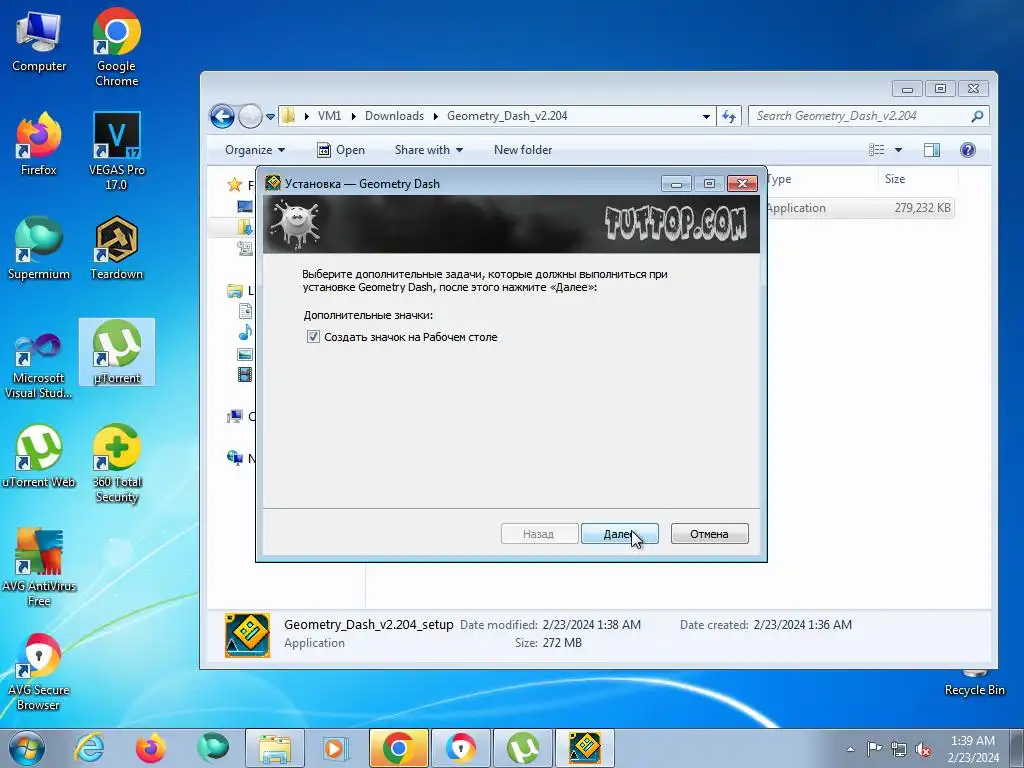1024x768 pixels.
Task: Click Open in Explorer toolbar
Action: pos(341,150)
